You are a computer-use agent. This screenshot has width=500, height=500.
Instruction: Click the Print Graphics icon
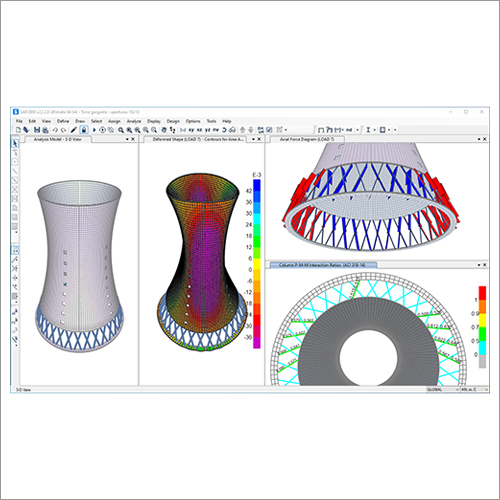pos(45,130)
